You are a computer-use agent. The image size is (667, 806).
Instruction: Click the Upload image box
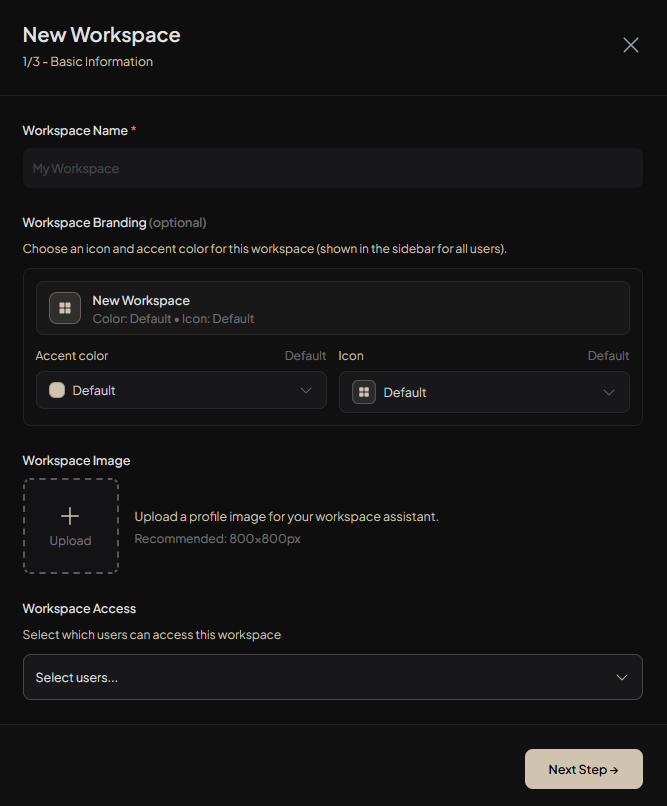coord(71,526)
